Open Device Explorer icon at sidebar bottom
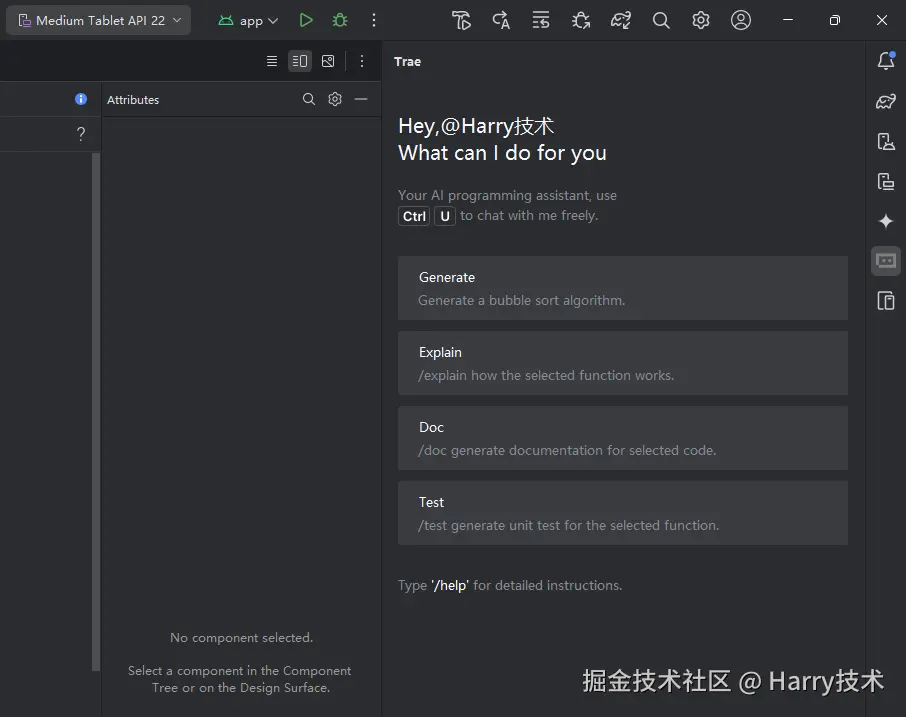Viewport: 906px width, 717px height. pos(886,301)
